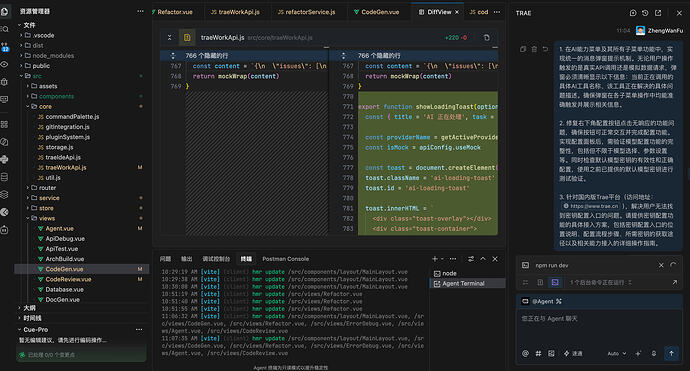Attach image to chat input
Viewport: 690px width, 371px height.
[551, 353]
